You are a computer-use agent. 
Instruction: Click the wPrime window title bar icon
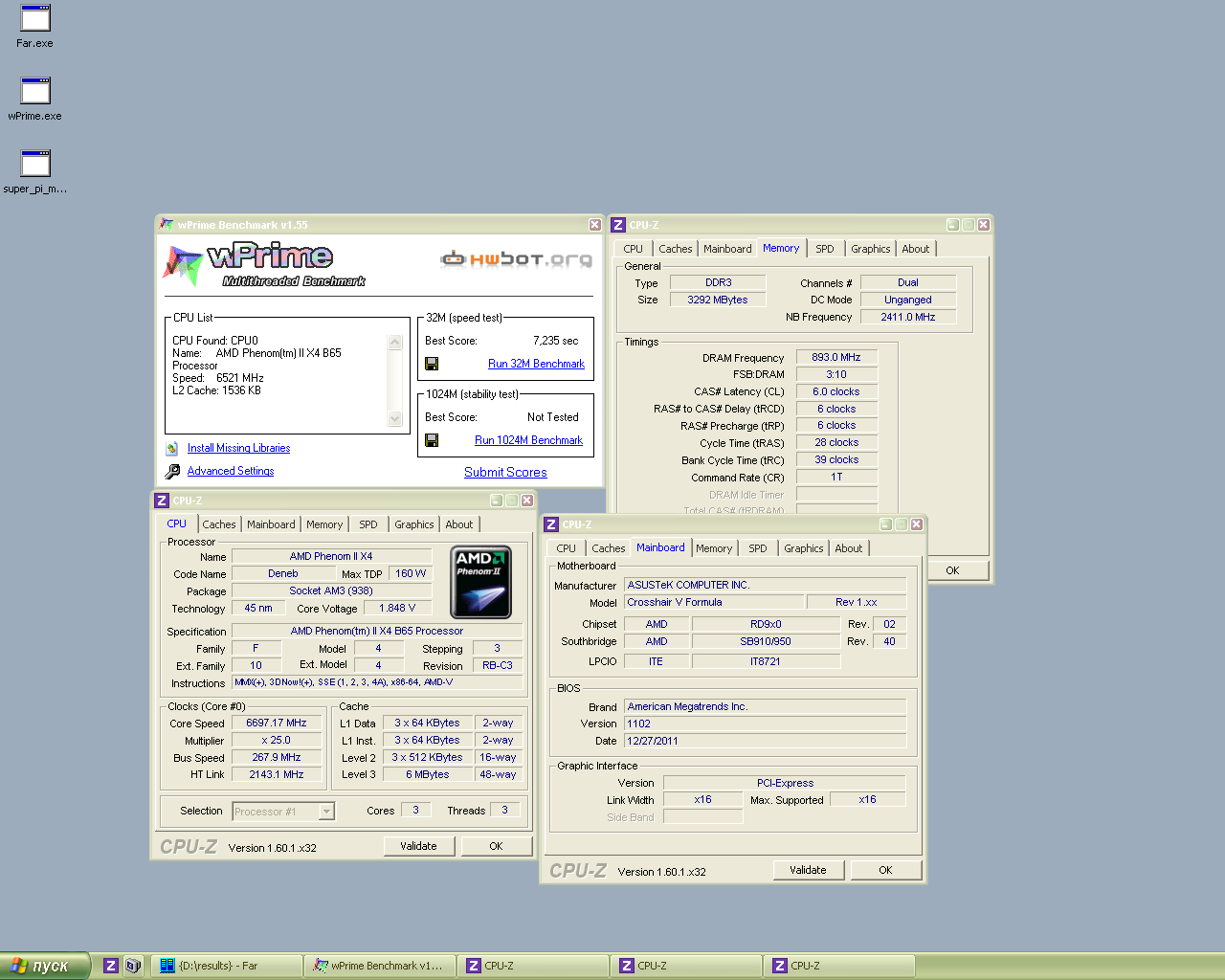point(167,225)
